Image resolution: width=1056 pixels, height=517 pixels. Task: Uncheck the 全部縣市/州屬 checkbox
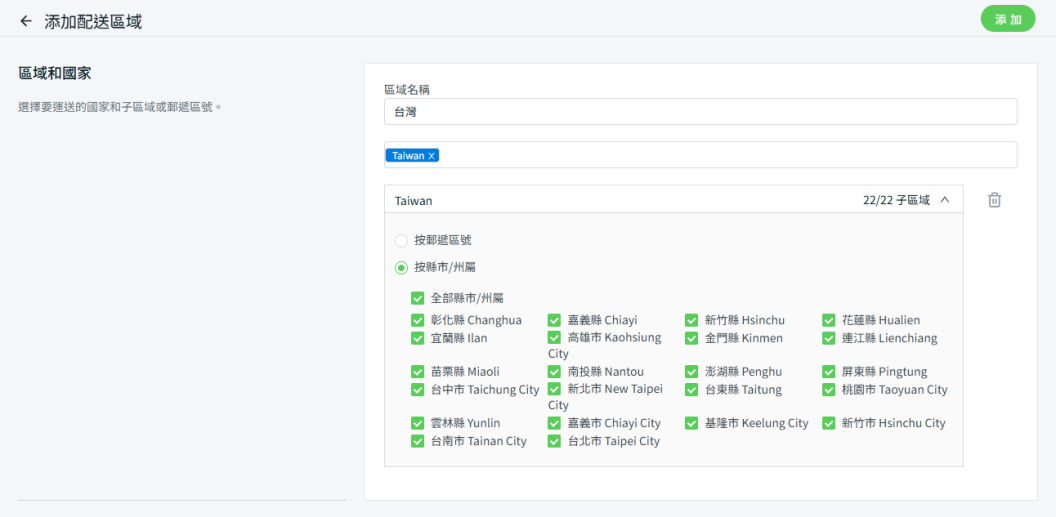(x=418, y=298)
